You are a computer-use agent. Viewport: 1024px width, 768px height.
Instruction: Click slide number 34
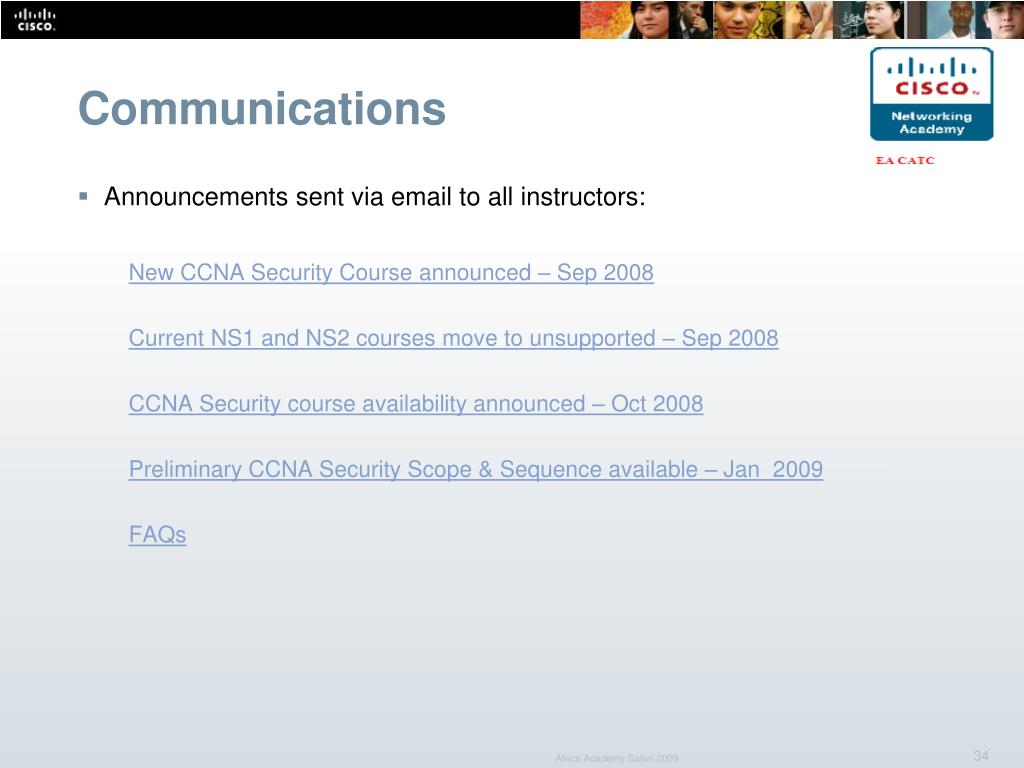(981, 756)
